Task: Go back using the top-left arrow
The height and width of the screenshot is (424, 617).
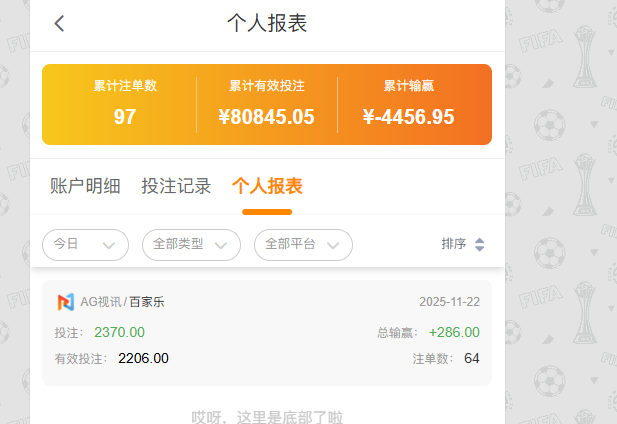Action: tap(60, 24)
